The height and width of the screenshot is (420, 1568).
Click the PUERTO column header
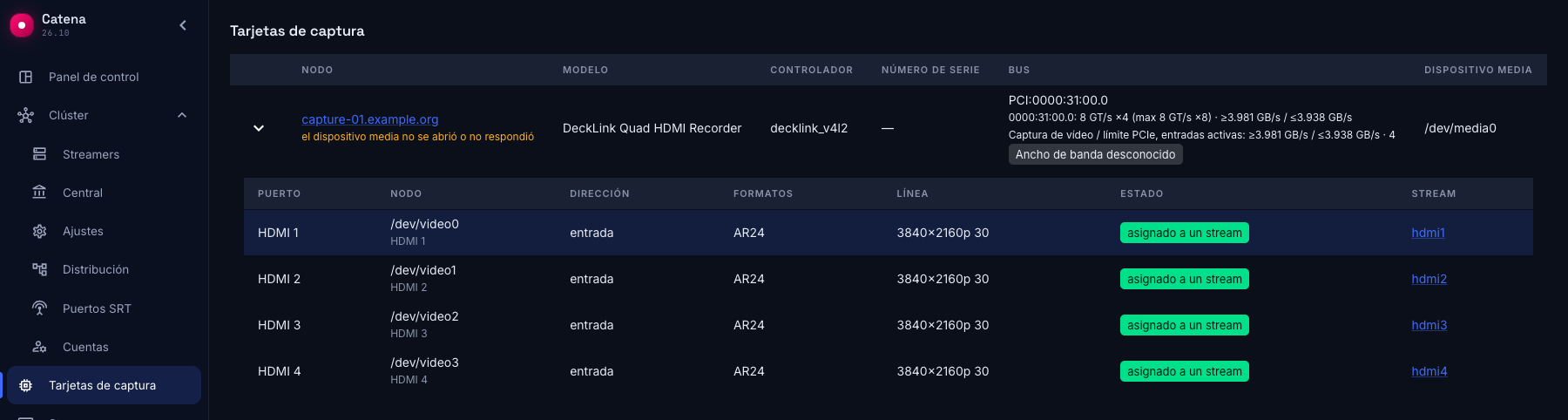click(x=279, y=193)
